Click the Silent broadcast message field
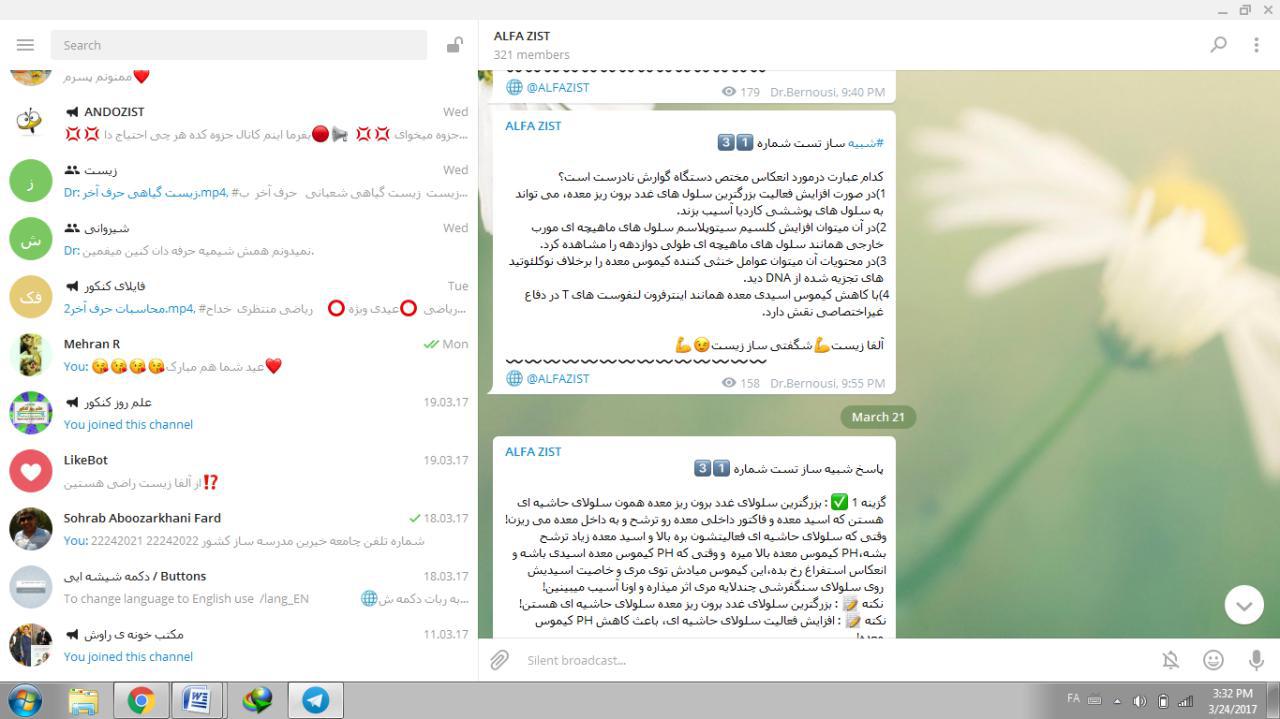This screenshot has height=719, width=1280. coord(835,660)
